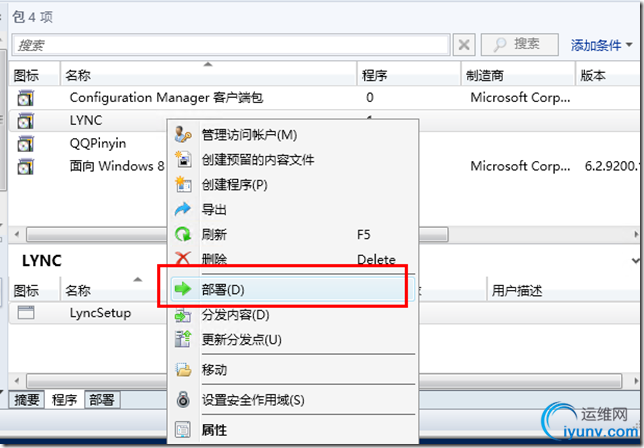Click the blue 导出 arrow icon
Viewport: 644px width, 448px height.
tap(183, 209)
